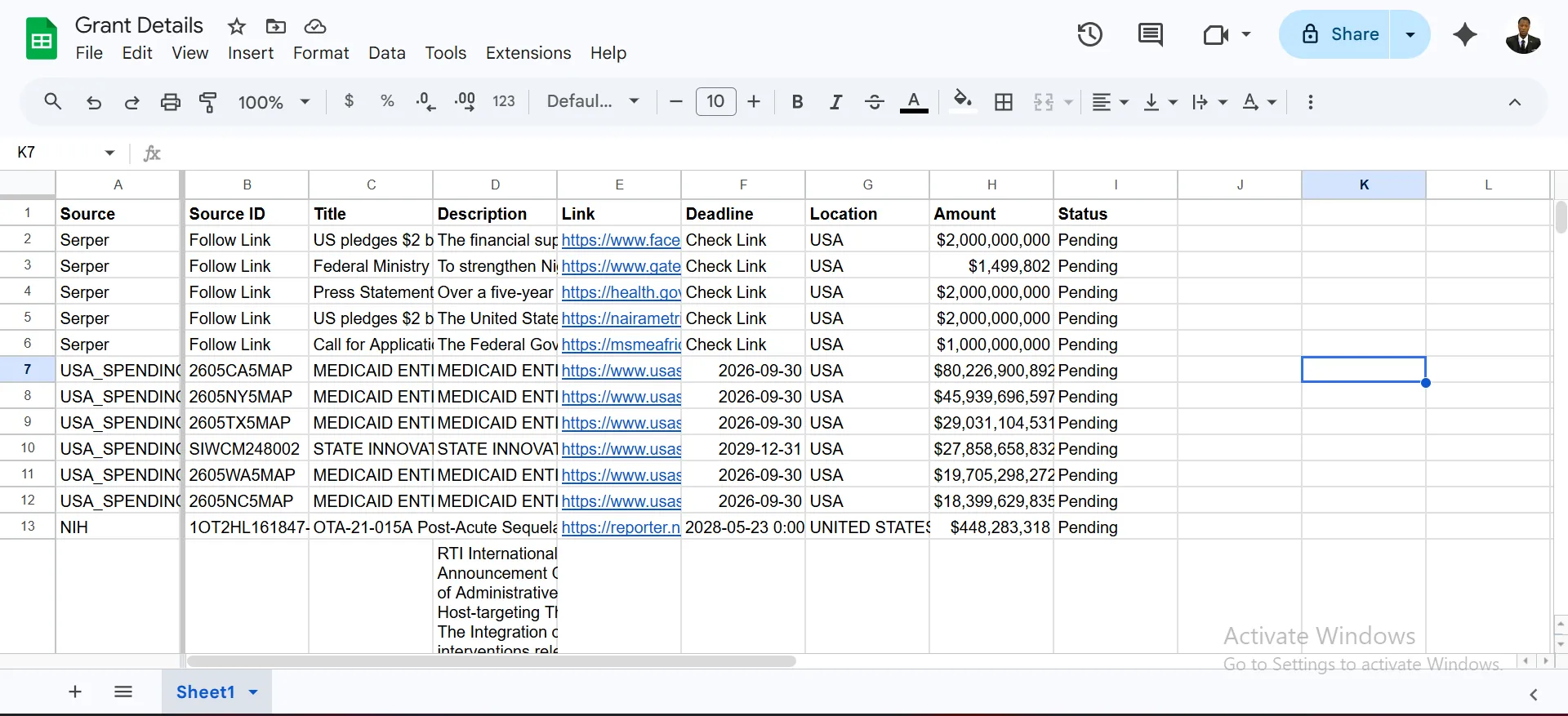Open the Extensions menu
Screen dimensions: 1568x716
coord(528,53)
